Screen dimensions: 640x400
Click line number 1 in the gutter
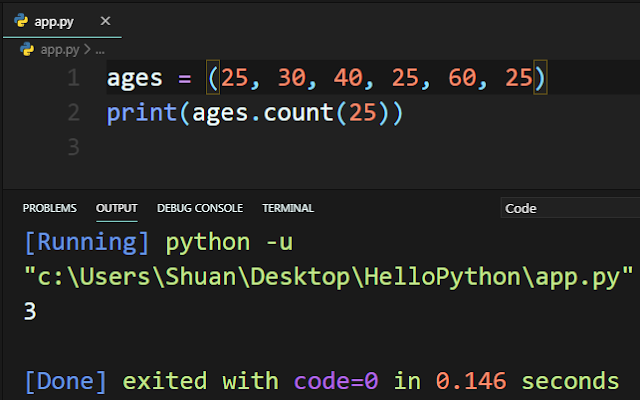(x=73, y=78)
